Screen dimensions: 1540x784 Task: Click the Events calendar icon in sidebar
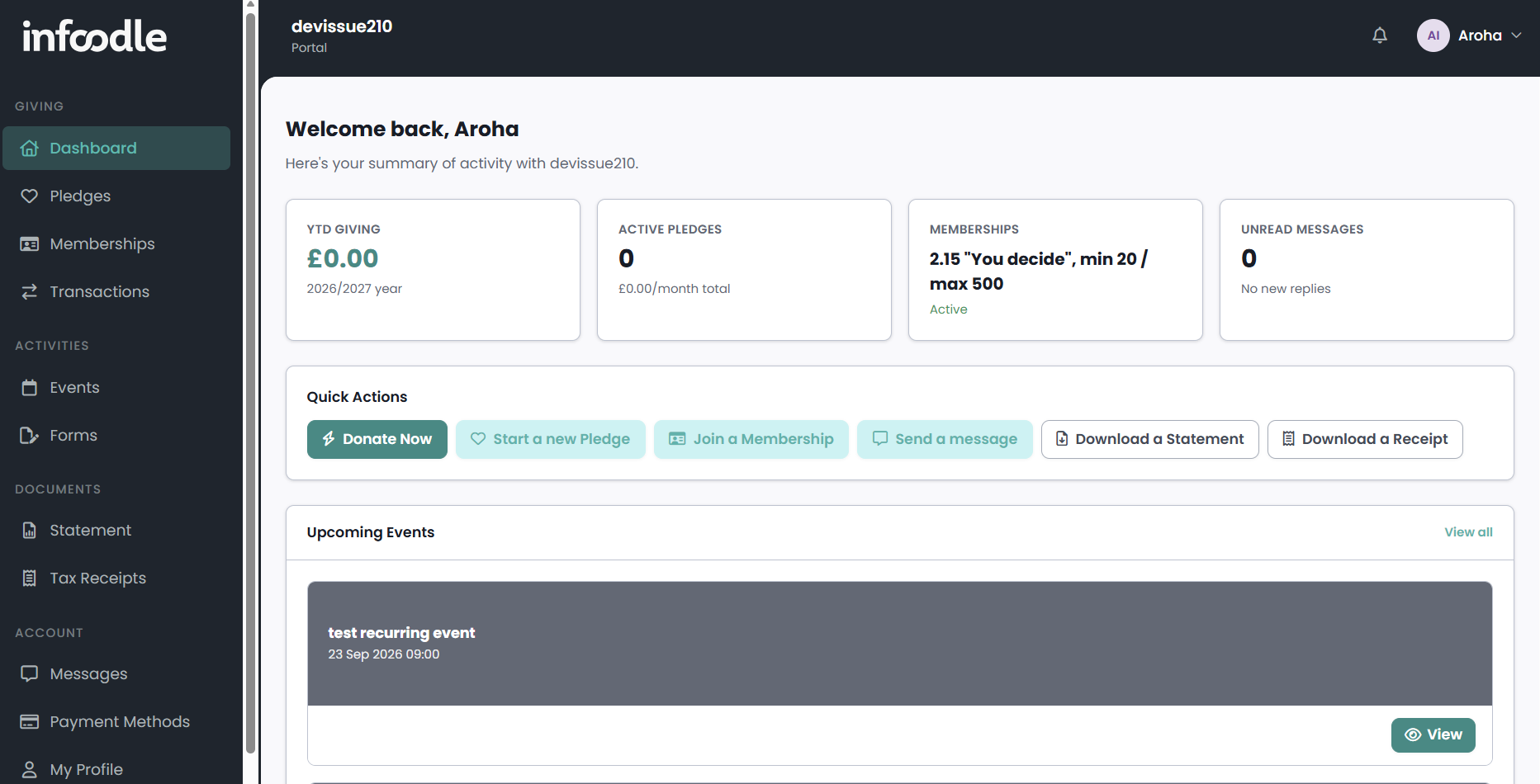pos(30,388)
